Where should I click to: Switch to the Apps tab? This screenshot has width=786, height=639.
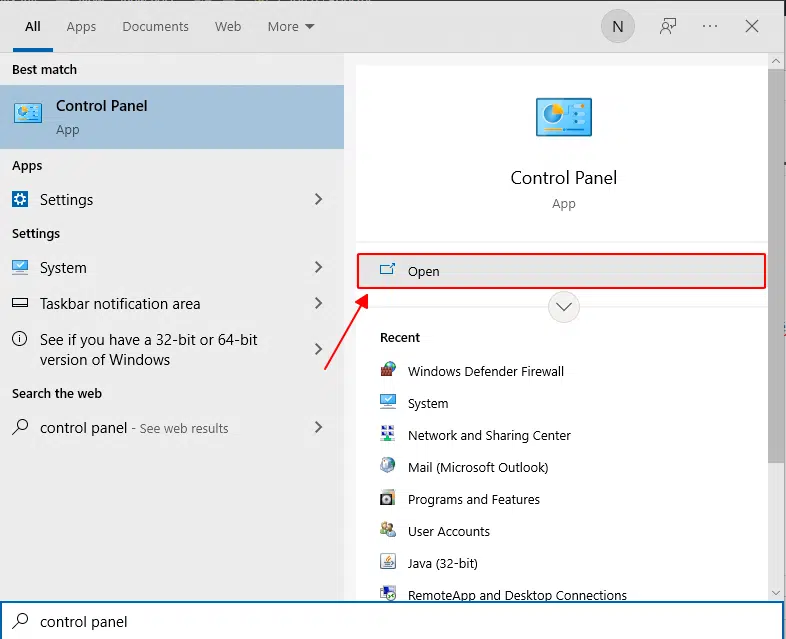(x=81, y=27)
